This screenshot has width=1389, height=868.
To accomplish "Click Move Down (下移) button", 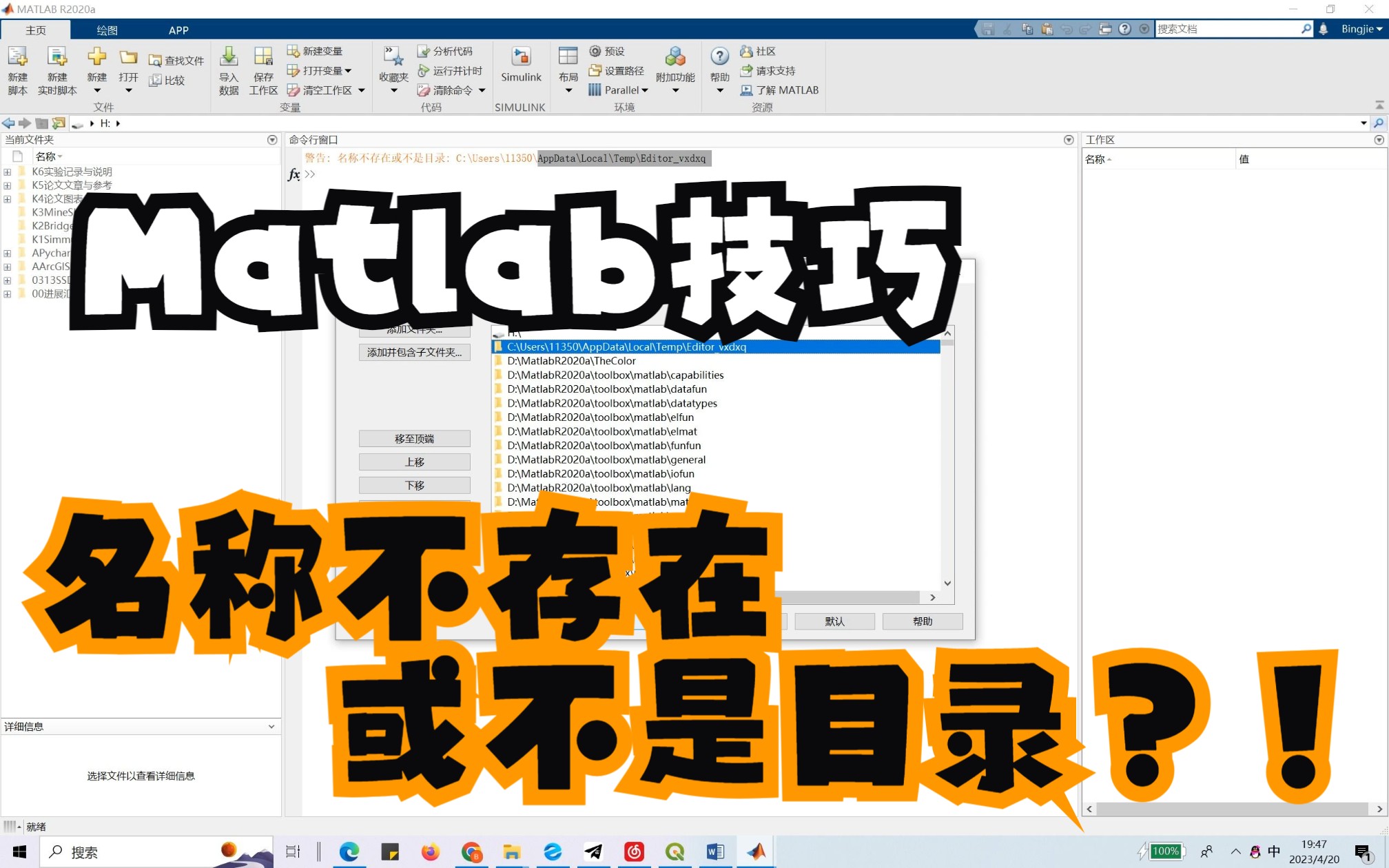I will point(414,486).
